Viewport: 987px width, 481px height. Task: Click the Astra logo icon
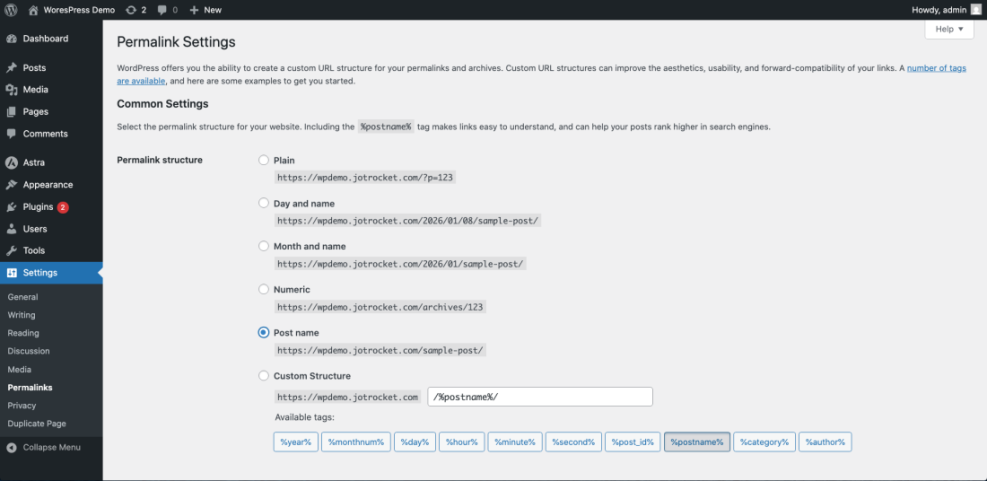point(11,162)
